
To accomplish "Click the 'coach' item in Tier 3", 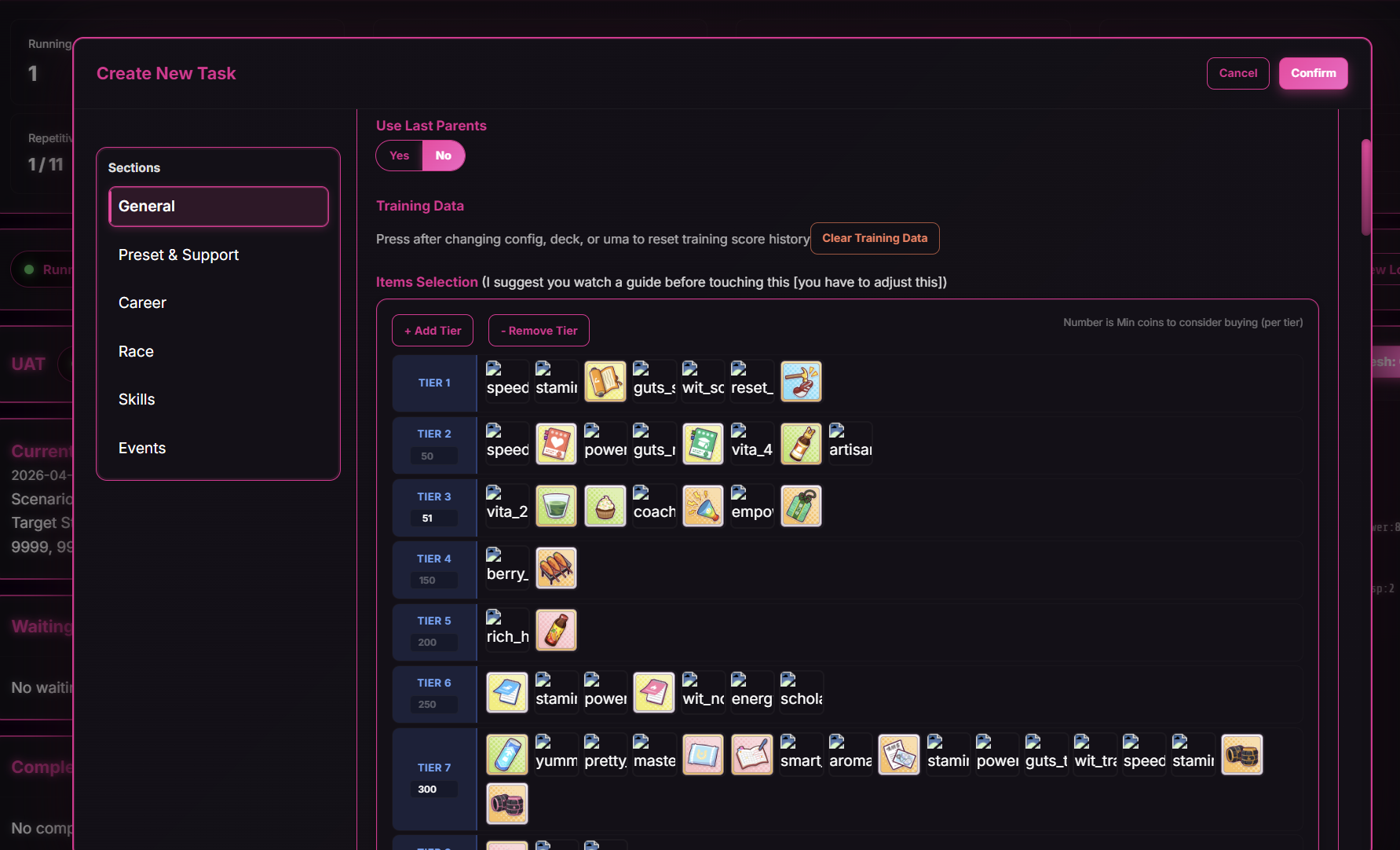I will tap(654, 506).
